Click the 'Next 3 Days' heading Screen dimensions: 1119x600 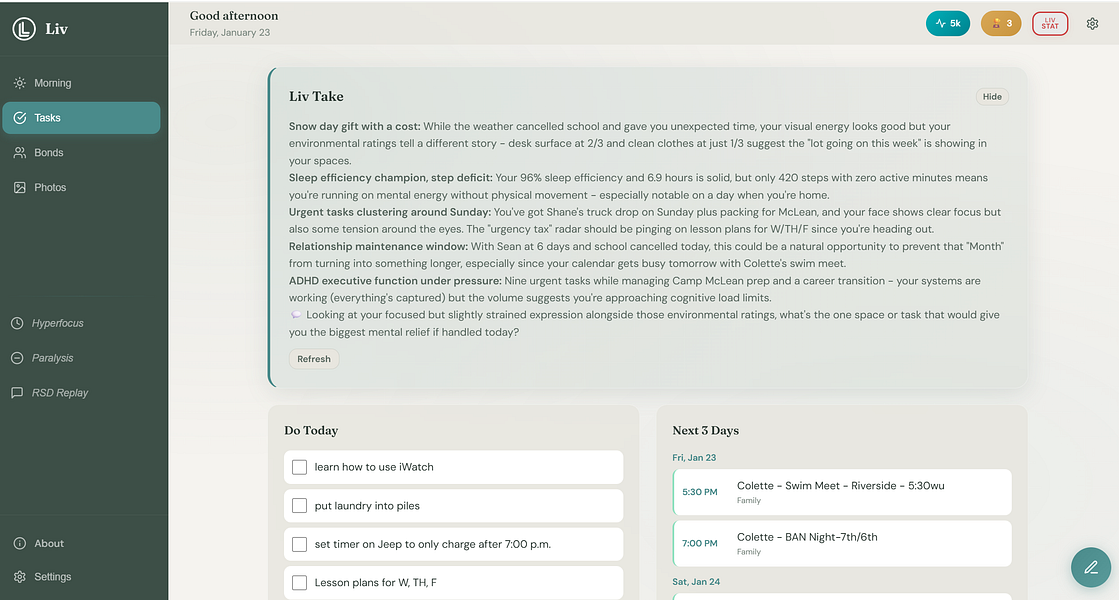tap(706, 430)
